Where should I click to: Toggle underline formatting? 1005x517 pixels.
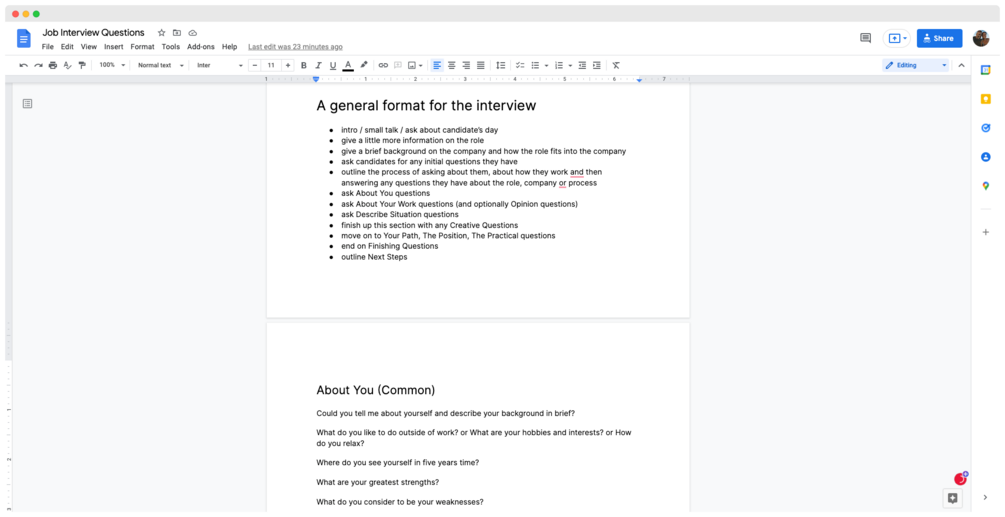pos(333,65)
